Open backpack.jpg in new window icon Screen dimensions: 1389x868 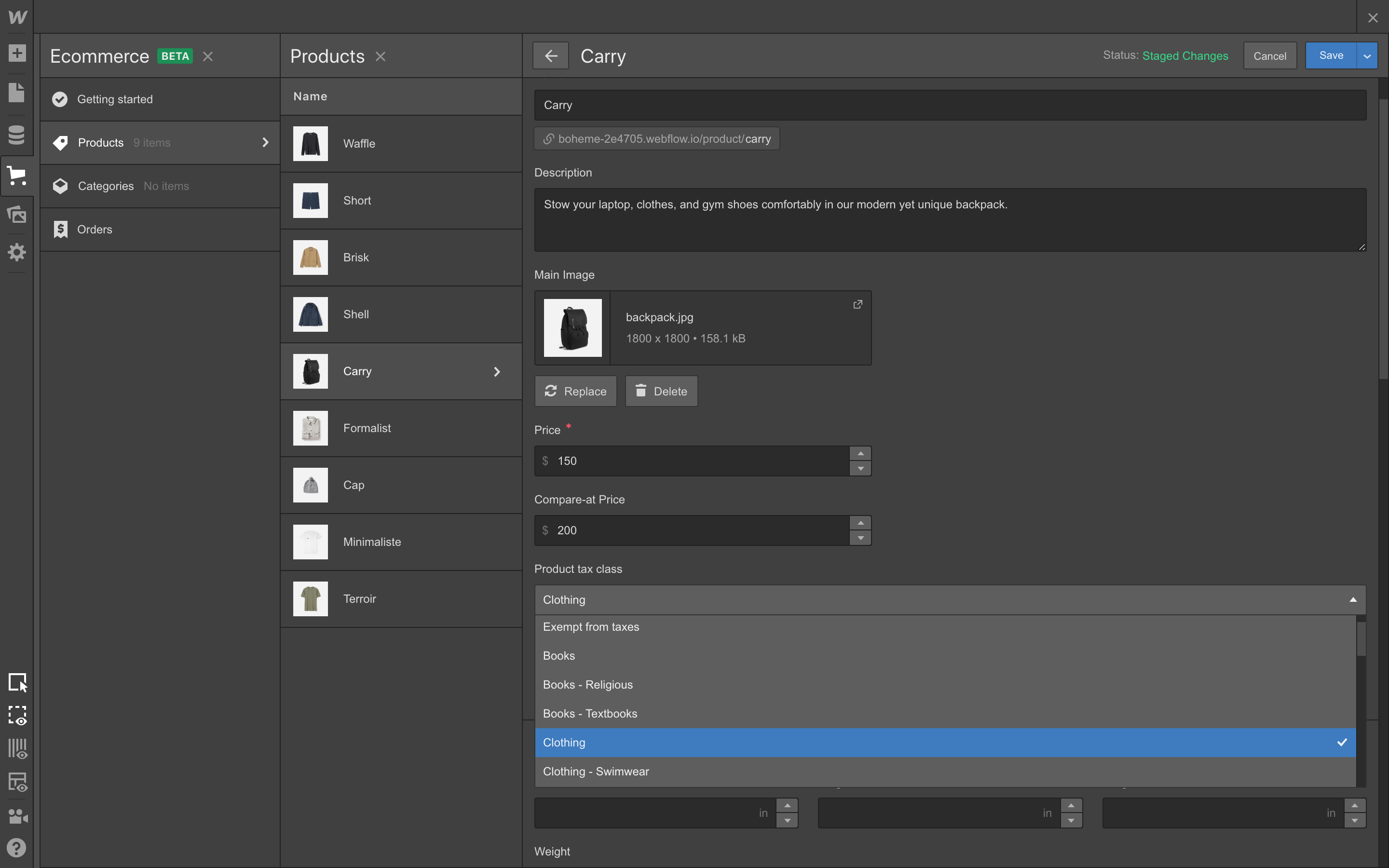tap(858, 304)
